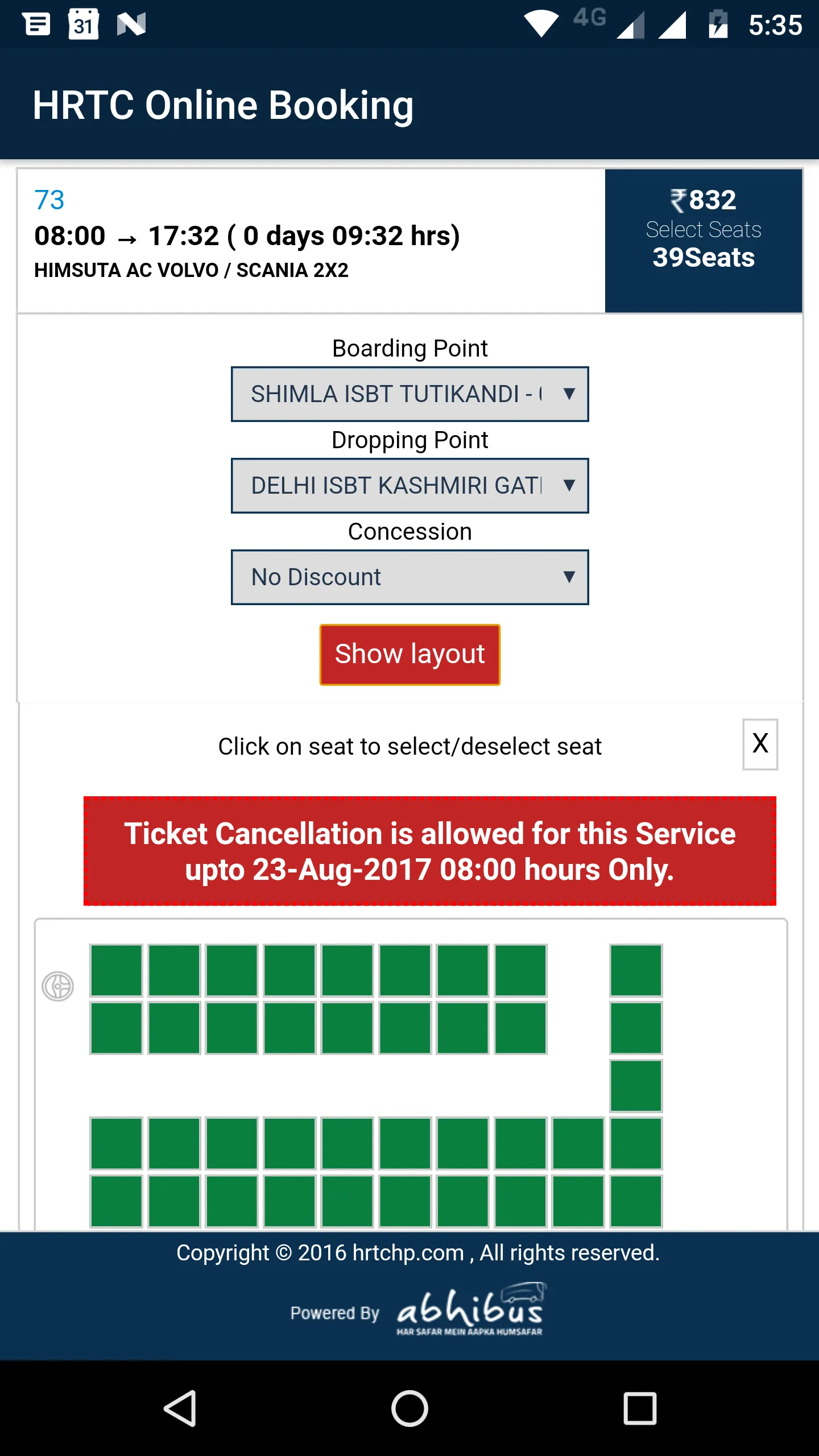The width and height of the screenshot is (819, 1456).
Task: Tap the Wi-Fi signal icon
Action: pyautogui.click(x=541, y=24)
